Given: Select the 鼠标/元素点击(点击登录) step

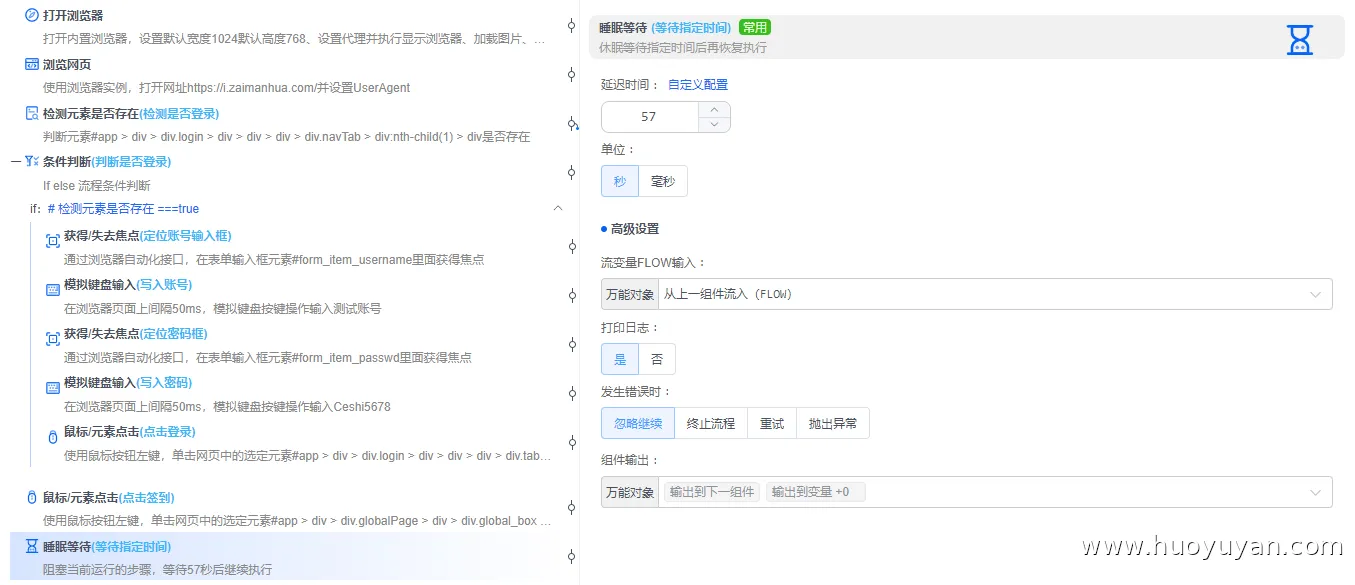Looking at the screenshot, I should 297,443.
